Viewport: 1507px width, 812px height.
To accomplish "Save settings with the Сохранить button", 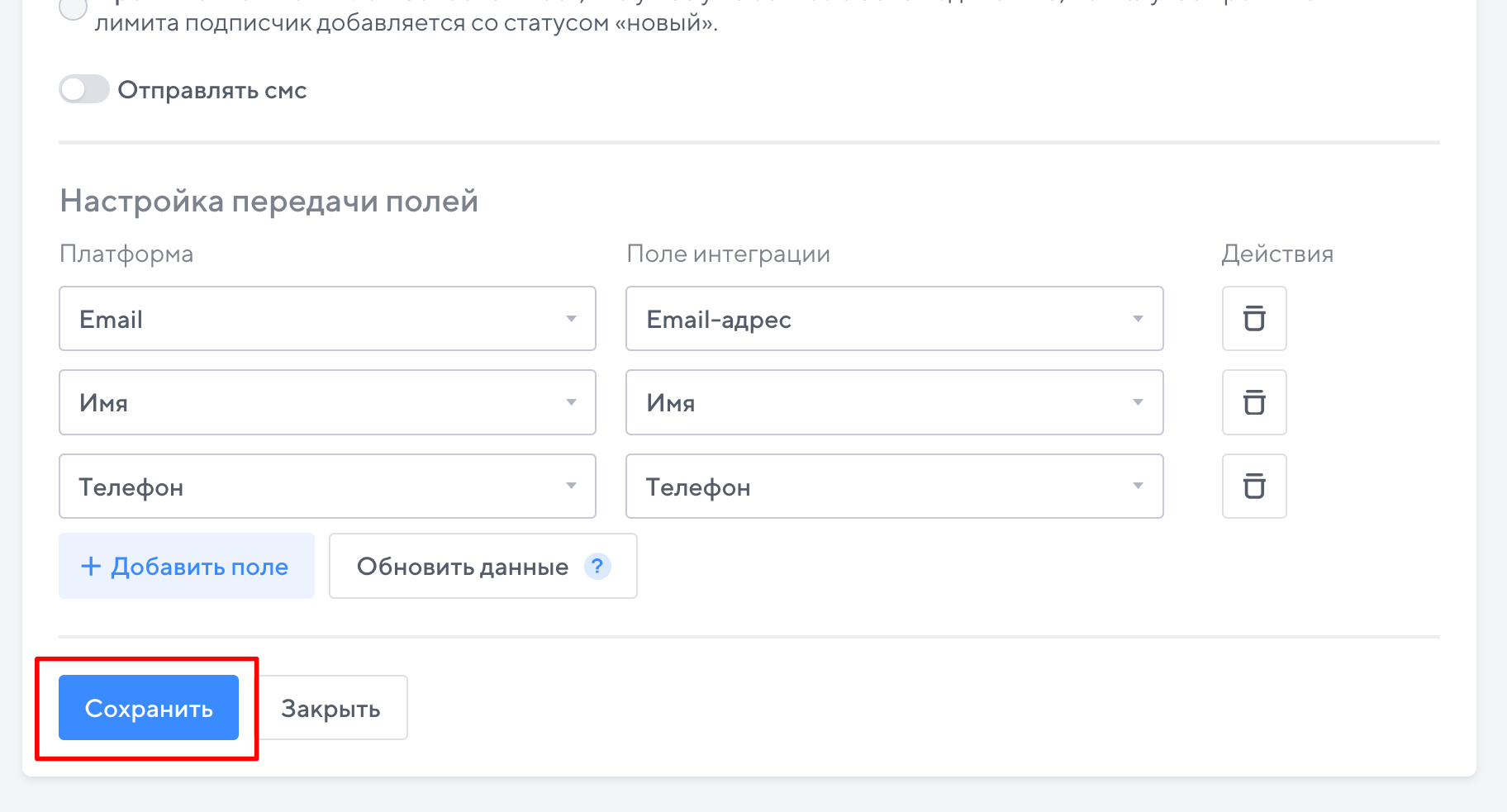I will coord(149,708).
